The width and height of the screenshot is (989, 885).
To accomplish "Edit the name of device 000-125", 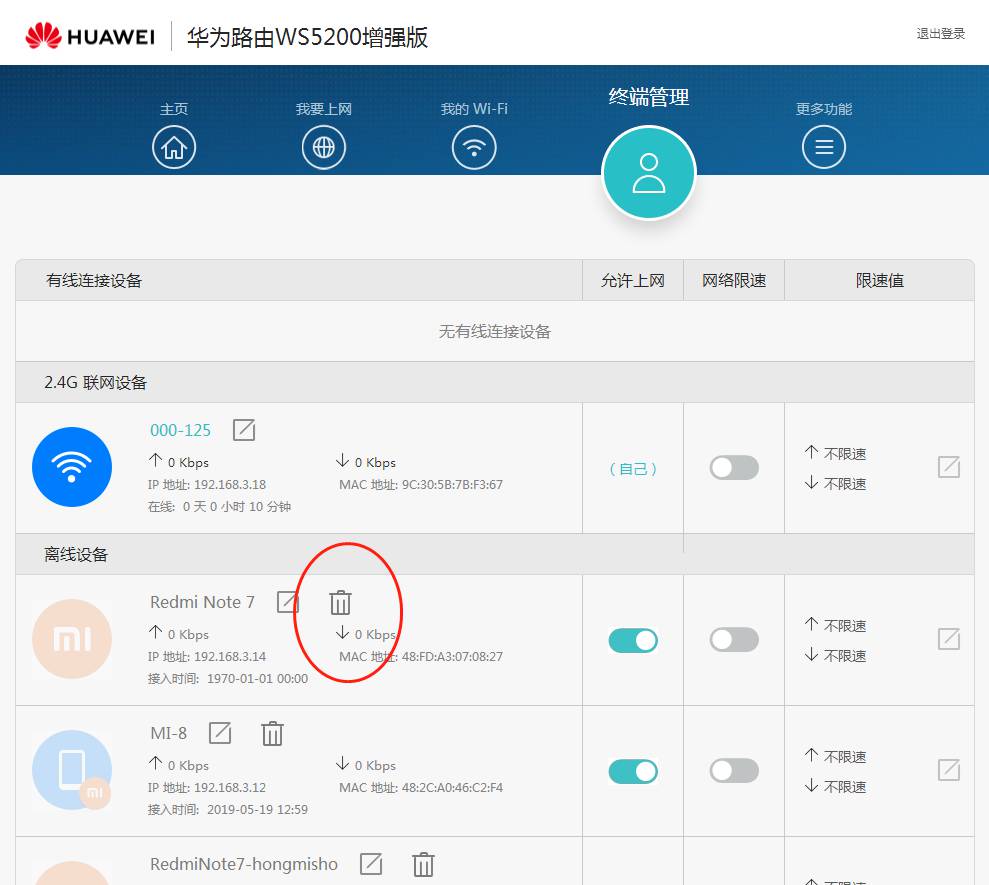I will coord(244,430).
